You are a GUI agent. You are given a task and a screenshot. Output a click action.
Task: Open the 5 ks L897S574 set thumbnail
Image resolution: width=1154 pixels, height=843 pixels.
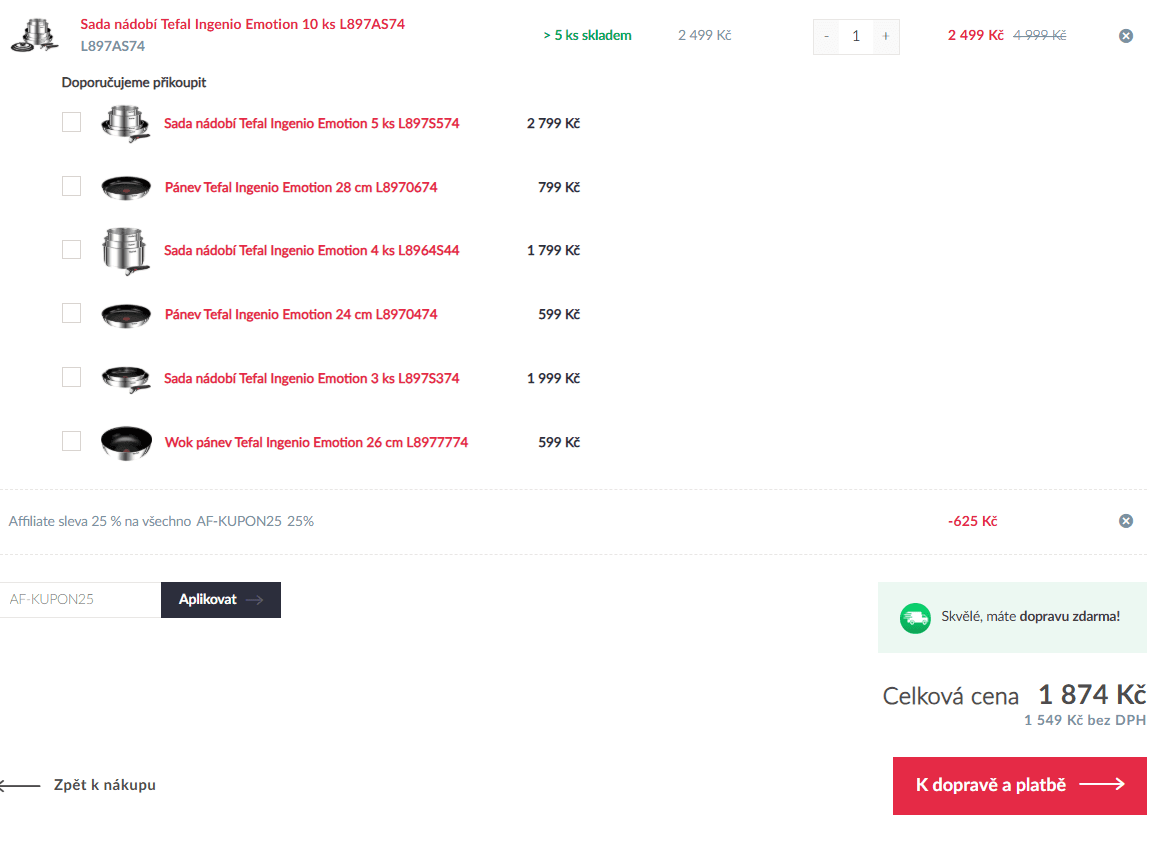pyautogui.click(x=126, y=123)
